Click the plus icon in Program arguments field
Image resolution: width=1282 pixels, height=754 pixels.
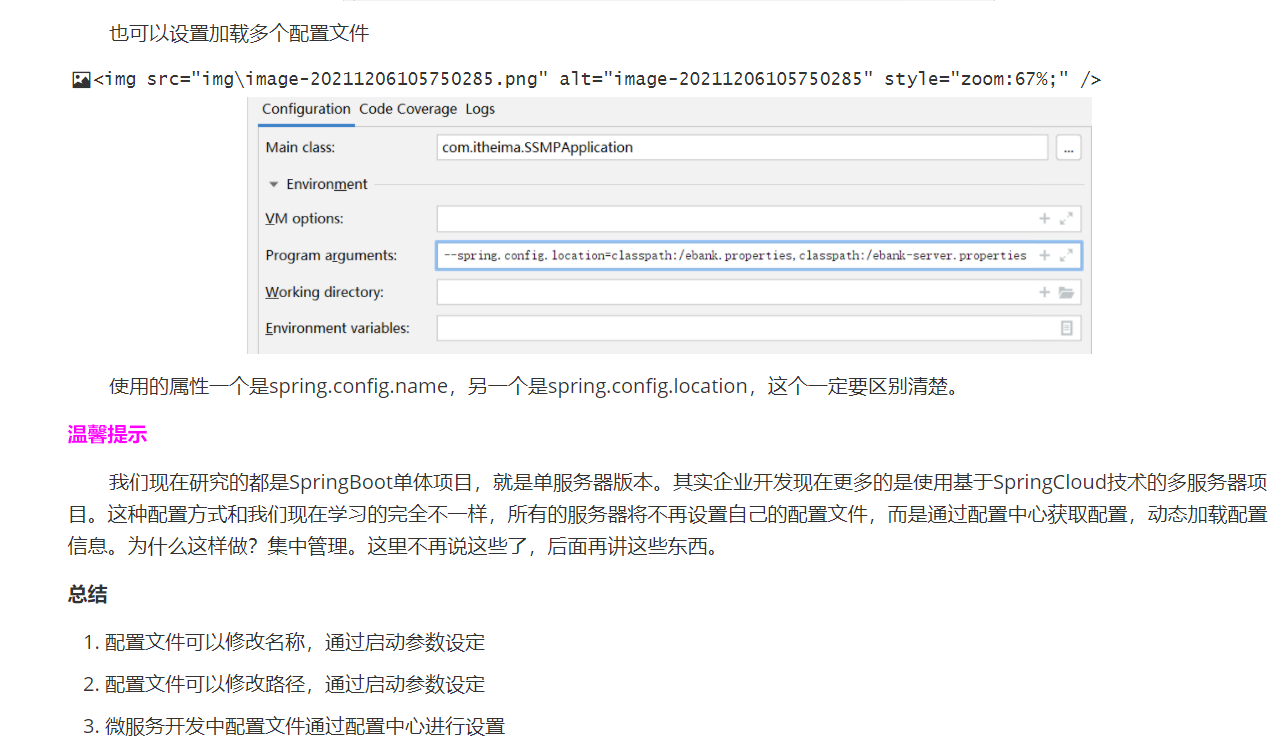tap(1044, 255)
